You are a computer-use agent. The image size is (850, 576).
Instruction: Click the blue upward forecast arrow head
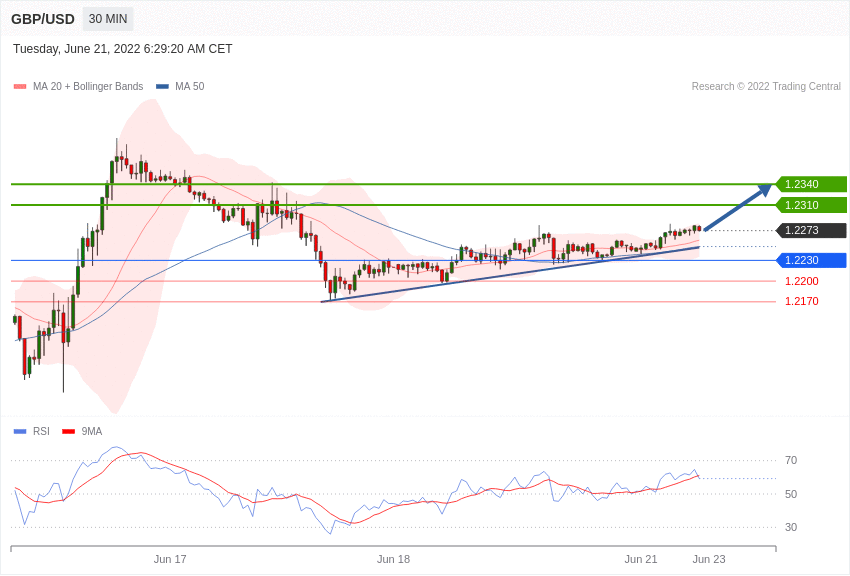tap(764, 189)
